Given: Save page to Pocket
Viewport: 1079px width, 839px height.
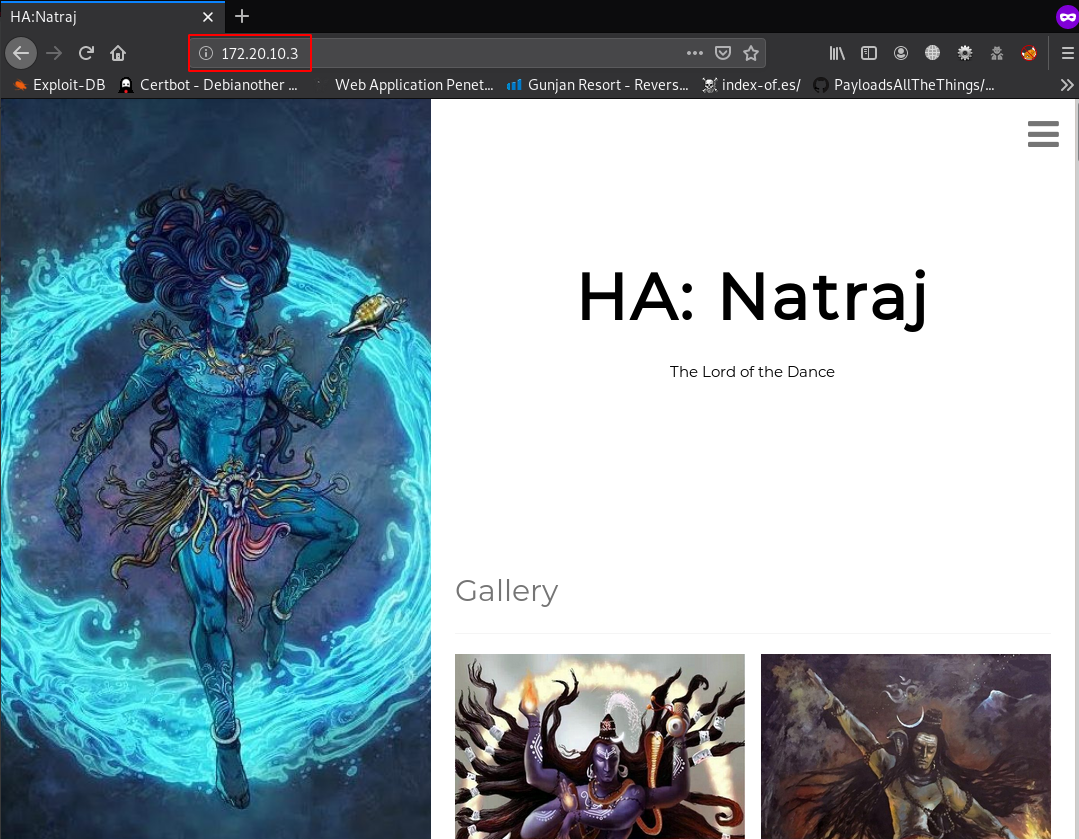Looking at the screenshot, I should (723, 53).
